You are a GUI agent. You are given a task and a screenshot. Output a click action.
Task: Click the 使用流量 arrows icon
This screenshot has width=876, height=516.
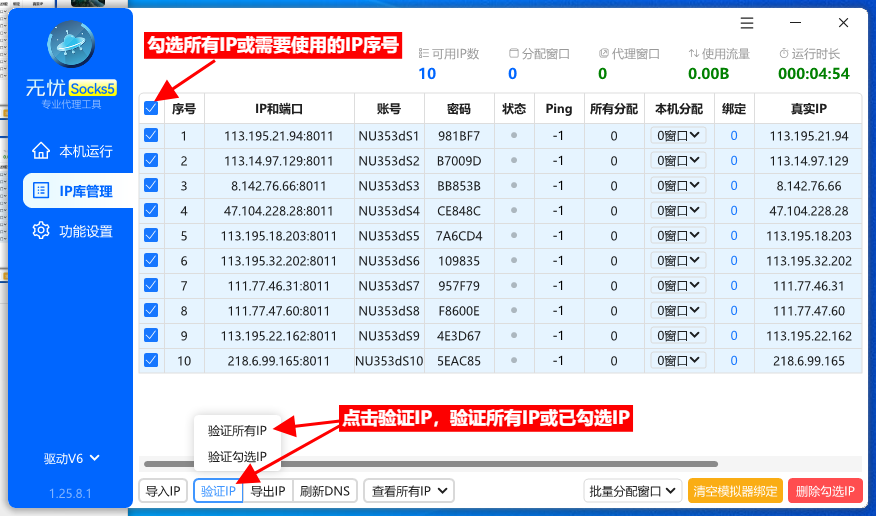coord(694,53)
